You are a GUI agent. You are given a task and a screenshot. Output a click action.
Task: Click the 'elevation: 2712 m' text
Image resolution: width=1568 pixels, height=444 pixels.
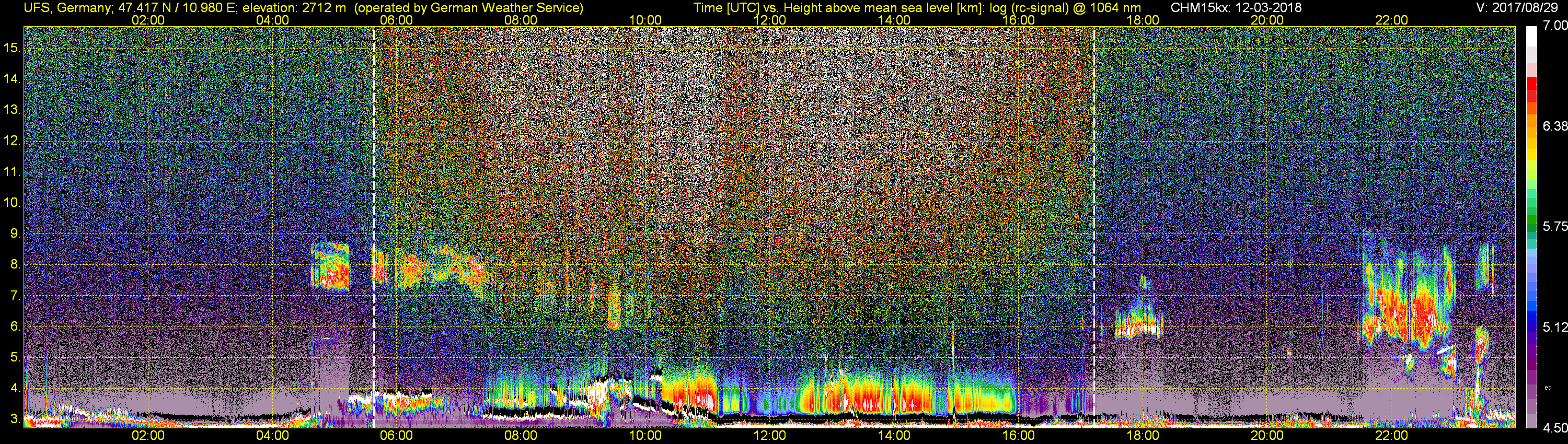click(294, 7)
